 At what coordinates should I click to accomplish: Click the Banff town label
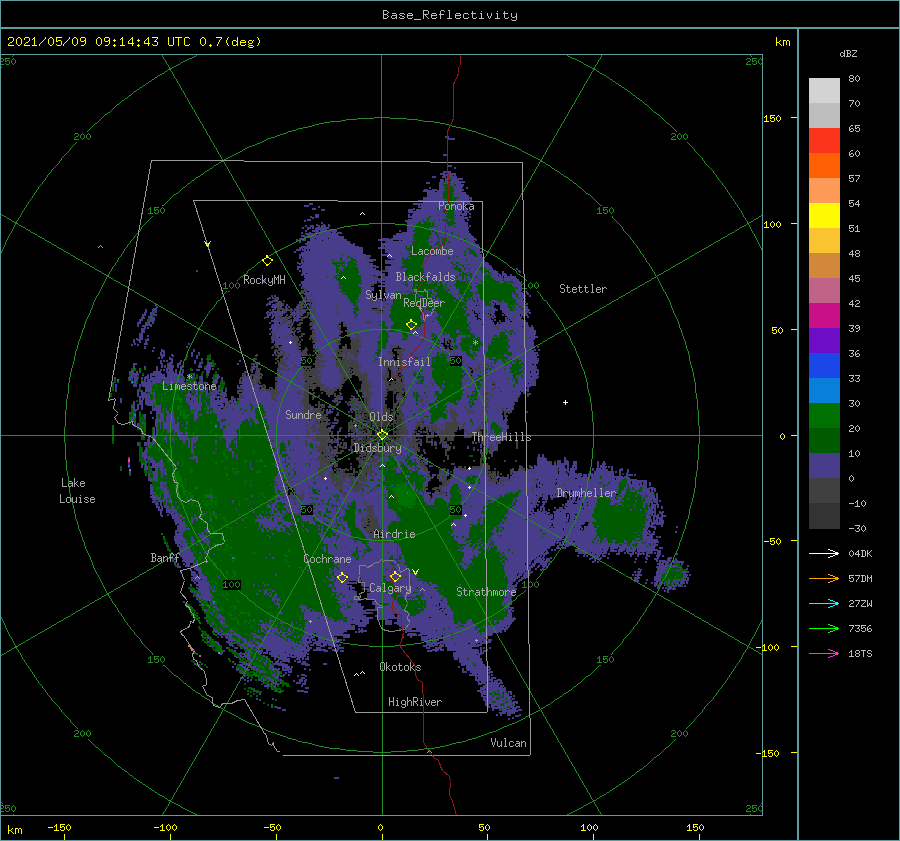pyautogui.click(x=165, y=557)
